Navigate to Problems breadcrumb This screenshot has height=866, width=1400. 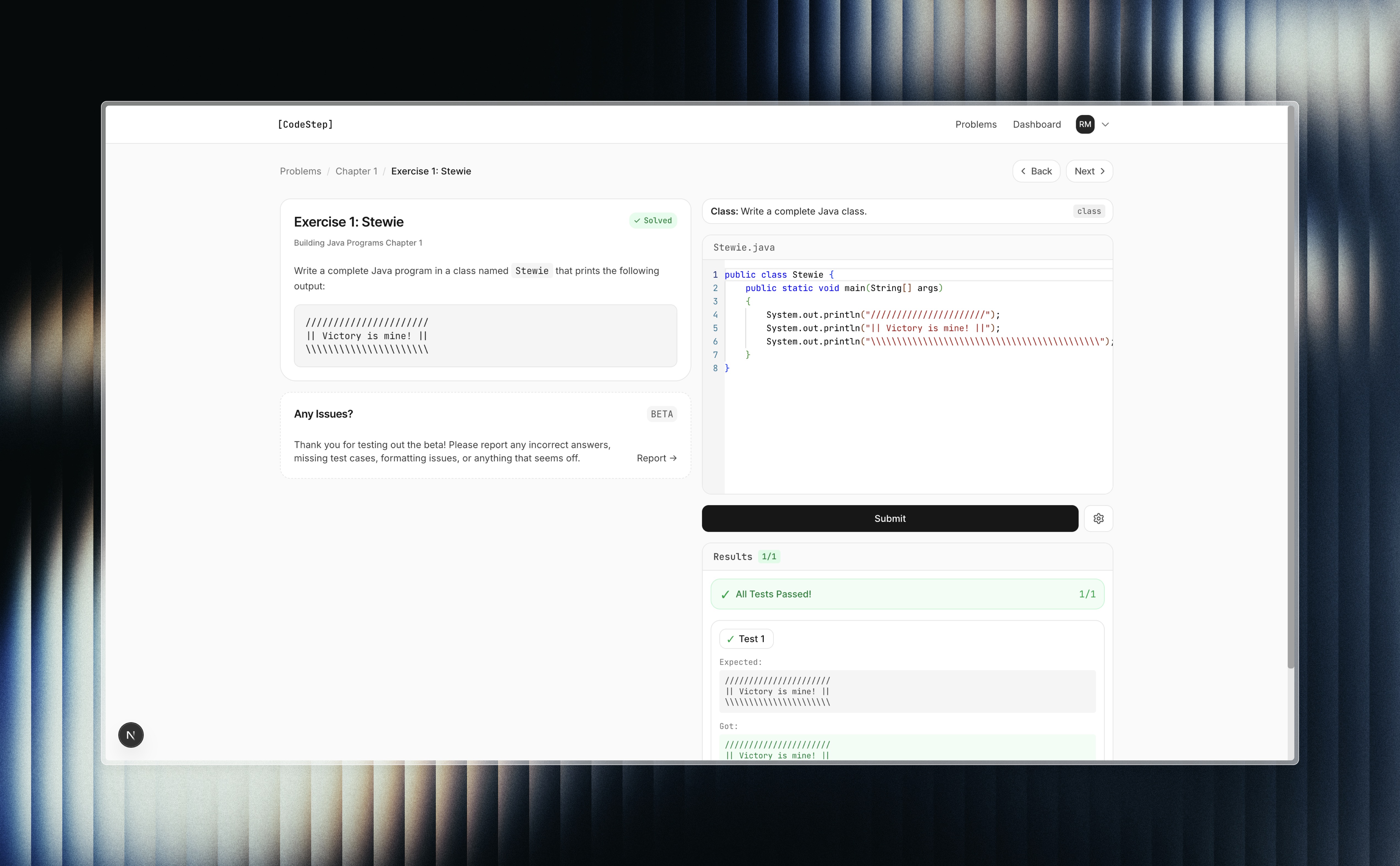coord(300,171)
